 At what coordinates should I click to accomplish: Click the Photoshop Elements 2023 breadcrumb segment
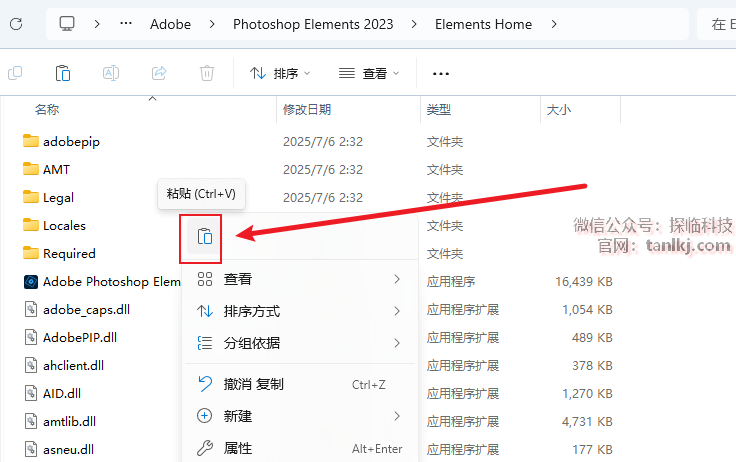click(x=313, y=24)
